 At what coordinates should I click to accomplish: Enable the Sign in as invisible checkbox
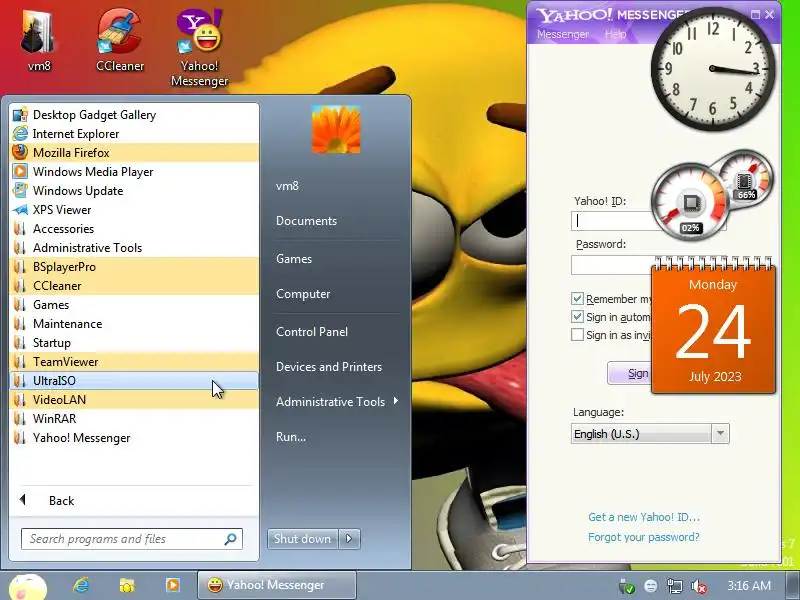click(x=577, y=335)
